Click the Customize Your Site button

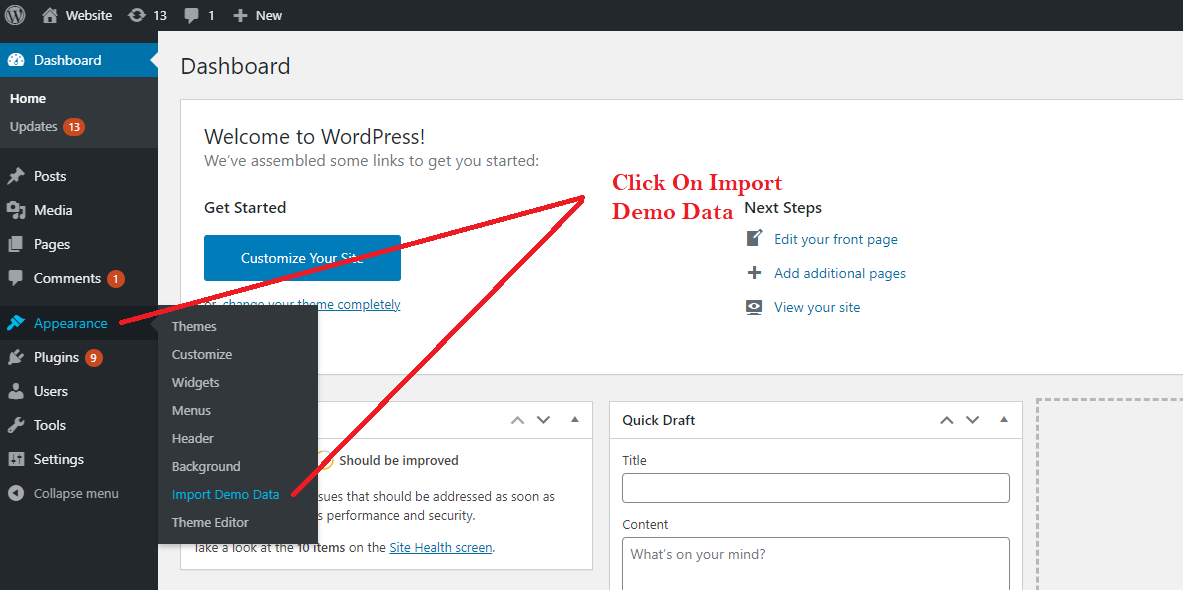(x=302, y=258)
